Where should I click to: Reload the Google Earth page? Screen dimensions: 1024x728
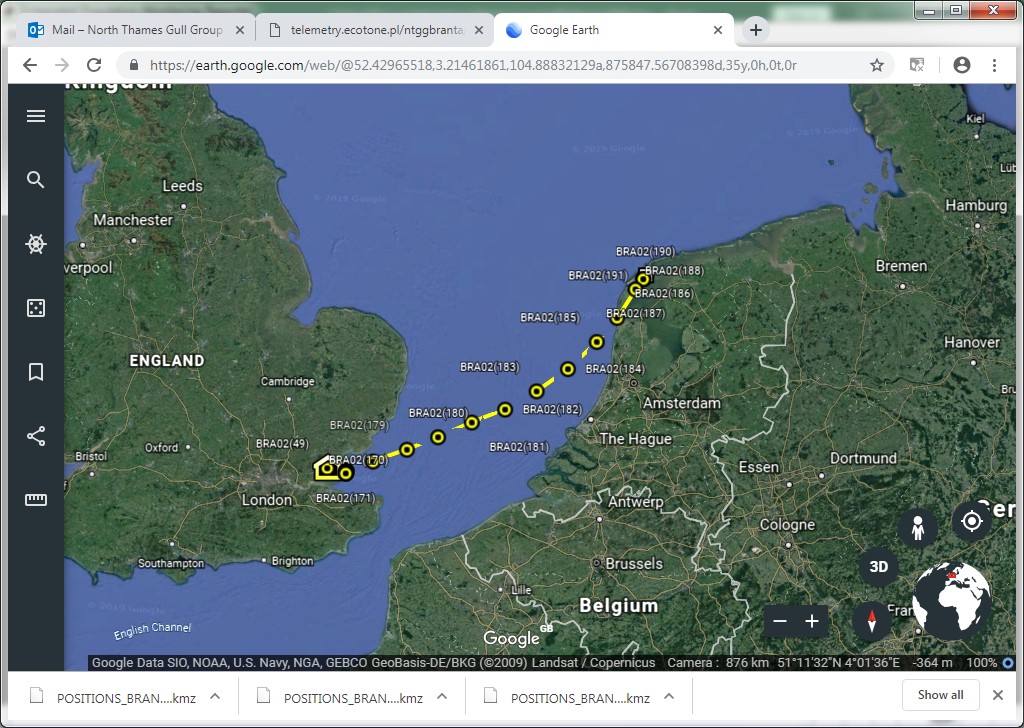point(94,65)
